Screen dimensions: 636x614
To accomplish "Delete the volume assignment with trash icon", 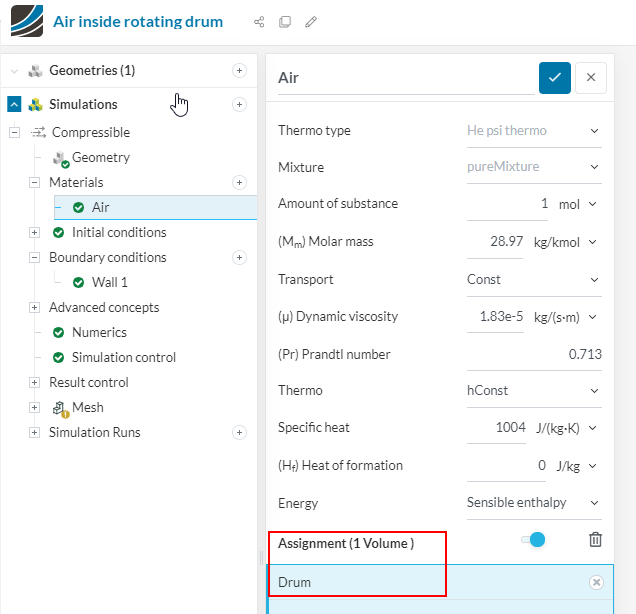I will (x=596, y=540).
